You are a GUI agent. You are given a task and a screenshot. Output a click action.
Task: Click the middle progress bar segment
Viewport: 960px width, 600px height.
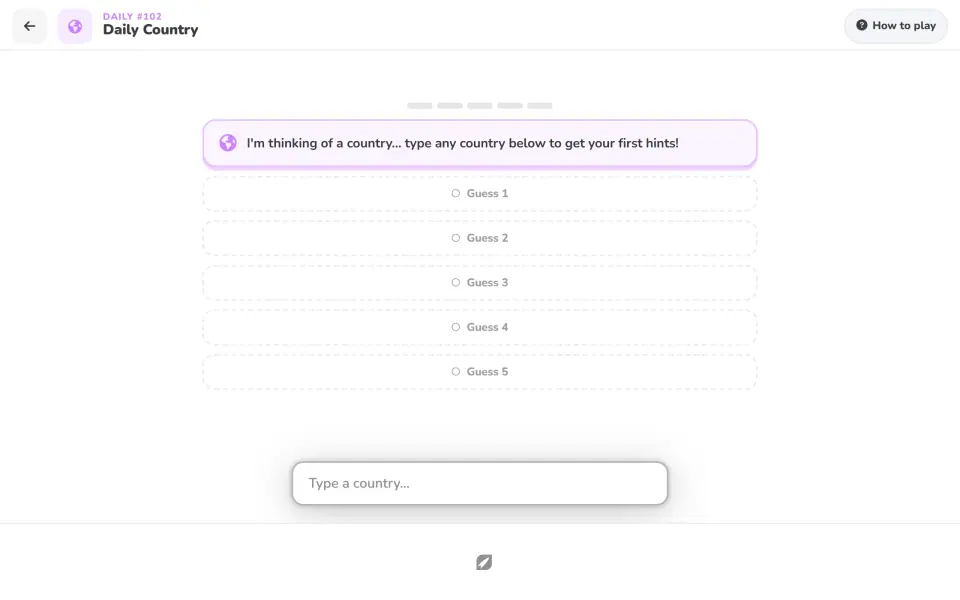tap(480, 105)
